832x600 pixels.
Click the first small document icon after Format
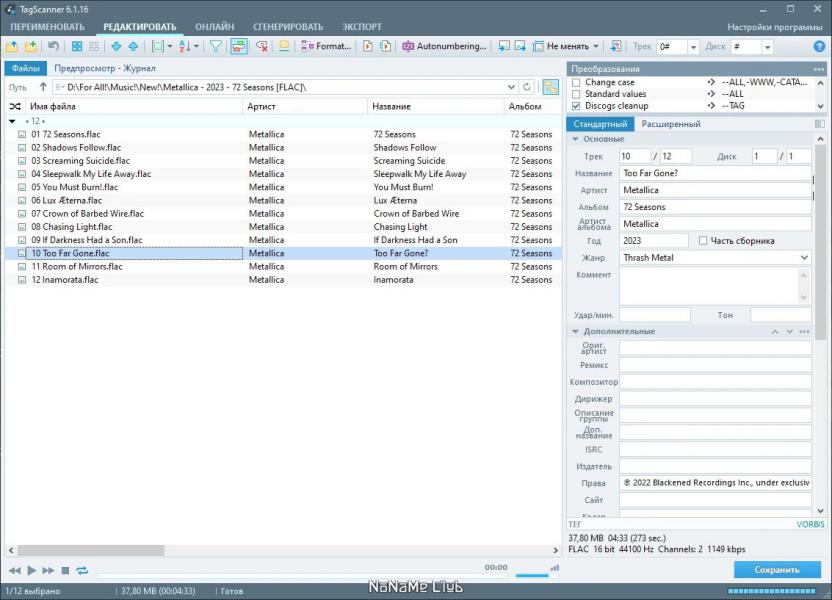point(367,47)
